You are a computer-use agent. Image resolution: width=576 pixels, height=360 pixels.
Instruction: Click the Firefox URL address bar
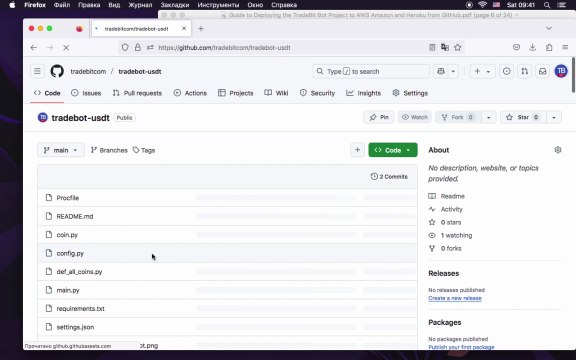[x=290, y=47]
